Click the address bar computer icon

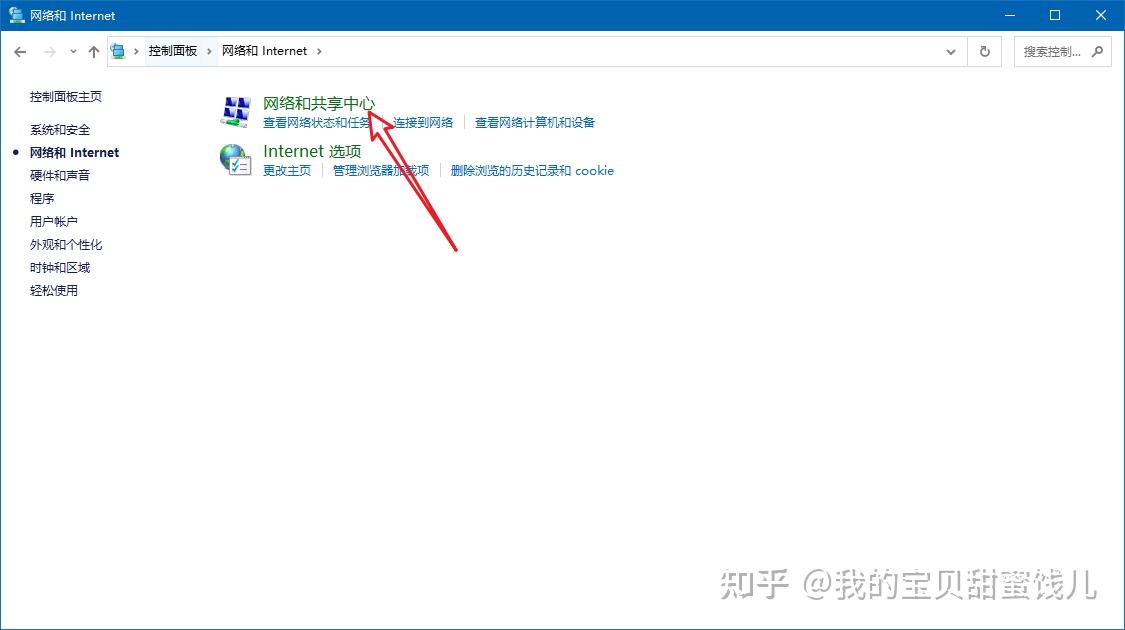coord(118,51)
